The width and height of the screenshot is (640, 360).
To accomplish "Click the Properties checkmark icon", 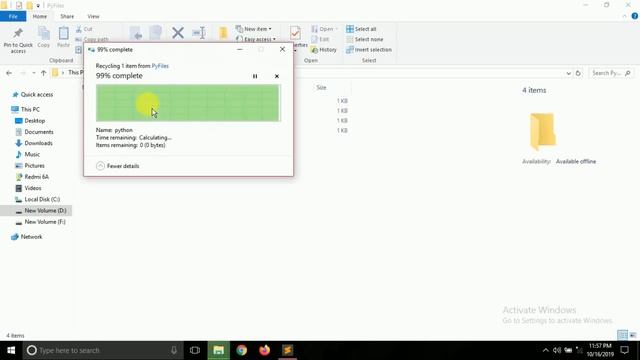I will point(295,33).
